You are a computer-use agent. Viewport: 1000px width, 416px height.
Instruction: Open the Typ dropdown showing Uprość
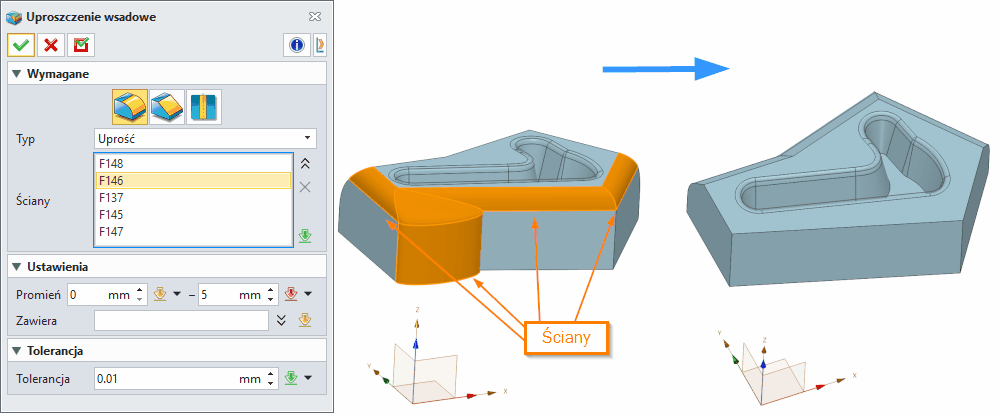pos(205,138)
